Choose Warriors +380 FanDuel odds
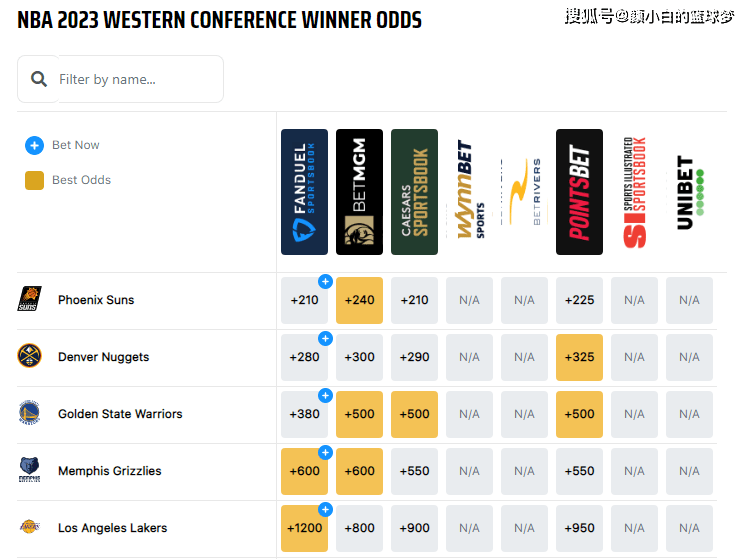The image size is (749, 559). click(304, 414)
